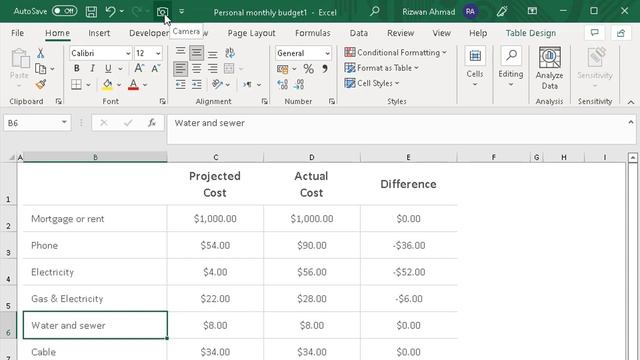Click the Select All corner triangle

(x=12, y=157)
